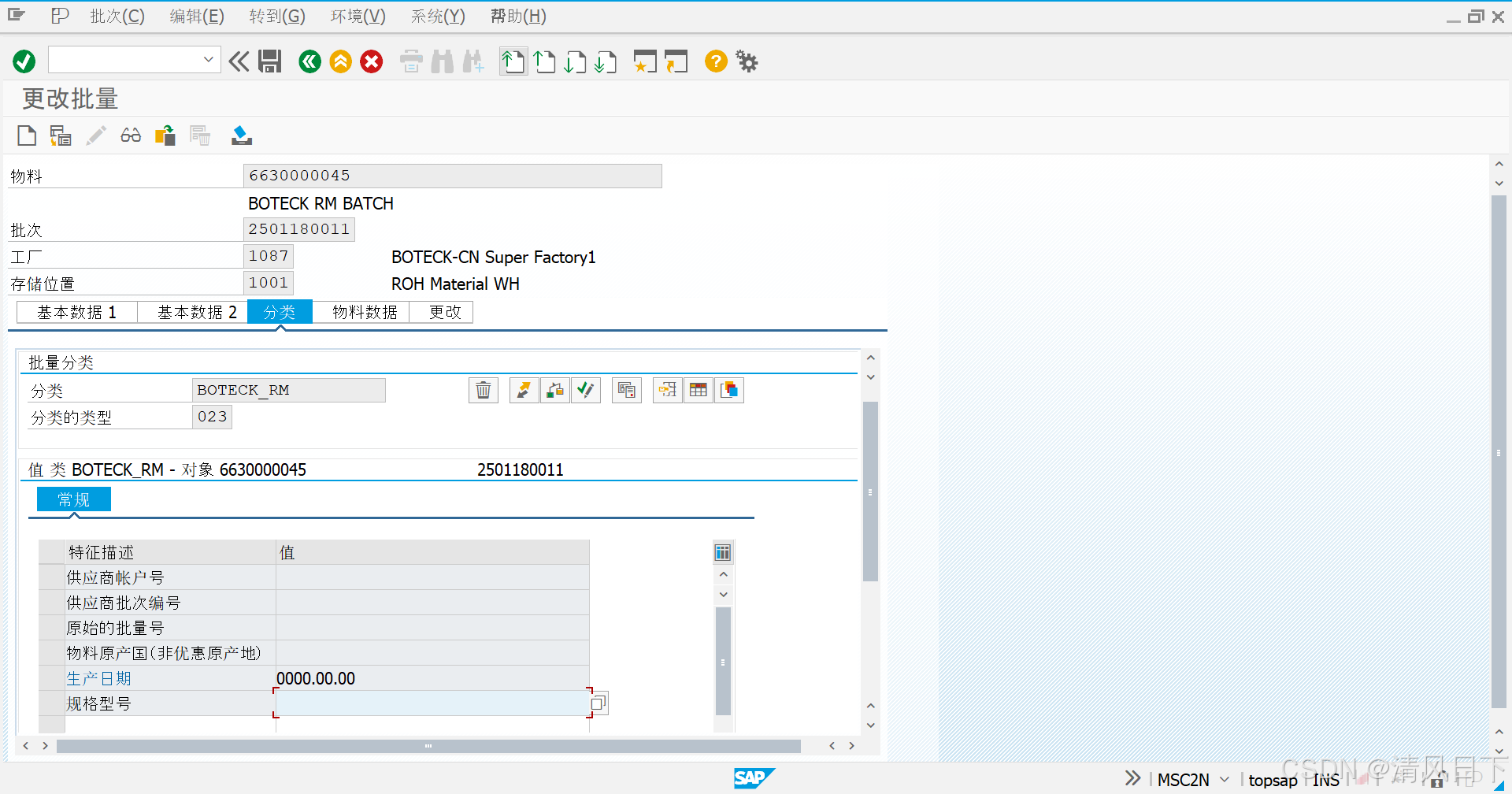Image resolution: width=1512 pixels, height=794 pixels.
Task: Select the 分类 tab
Action: 280,312
